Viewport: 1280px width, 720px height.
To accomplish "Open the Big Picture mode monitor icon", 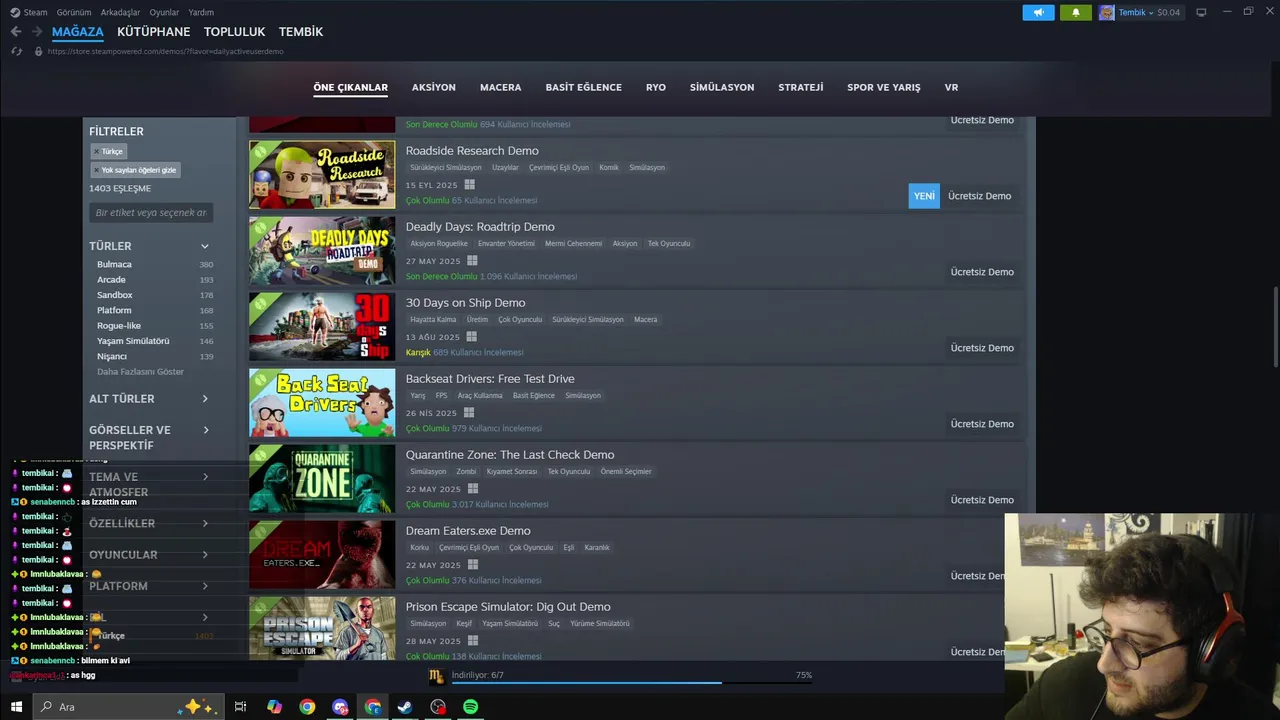I will point(1201,12).
